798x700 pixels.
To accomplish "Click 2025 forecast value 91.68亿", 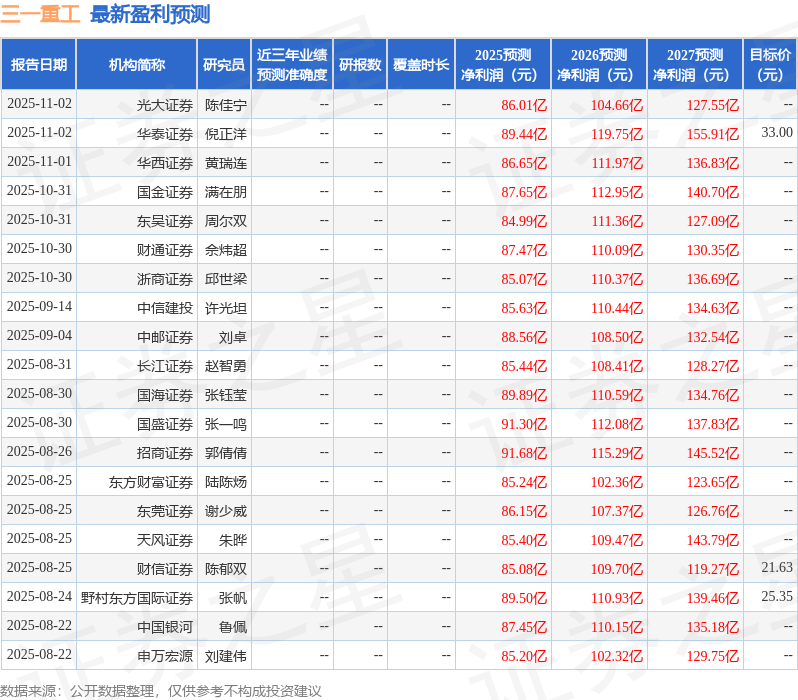I will click(x=524, y=454).
